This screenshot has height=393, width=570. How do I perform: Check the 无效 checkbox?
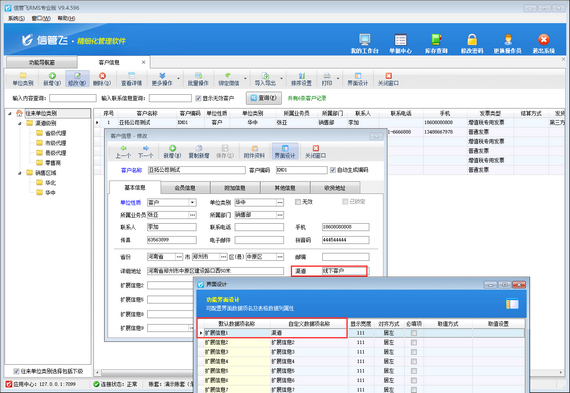(x=298, y=202)
